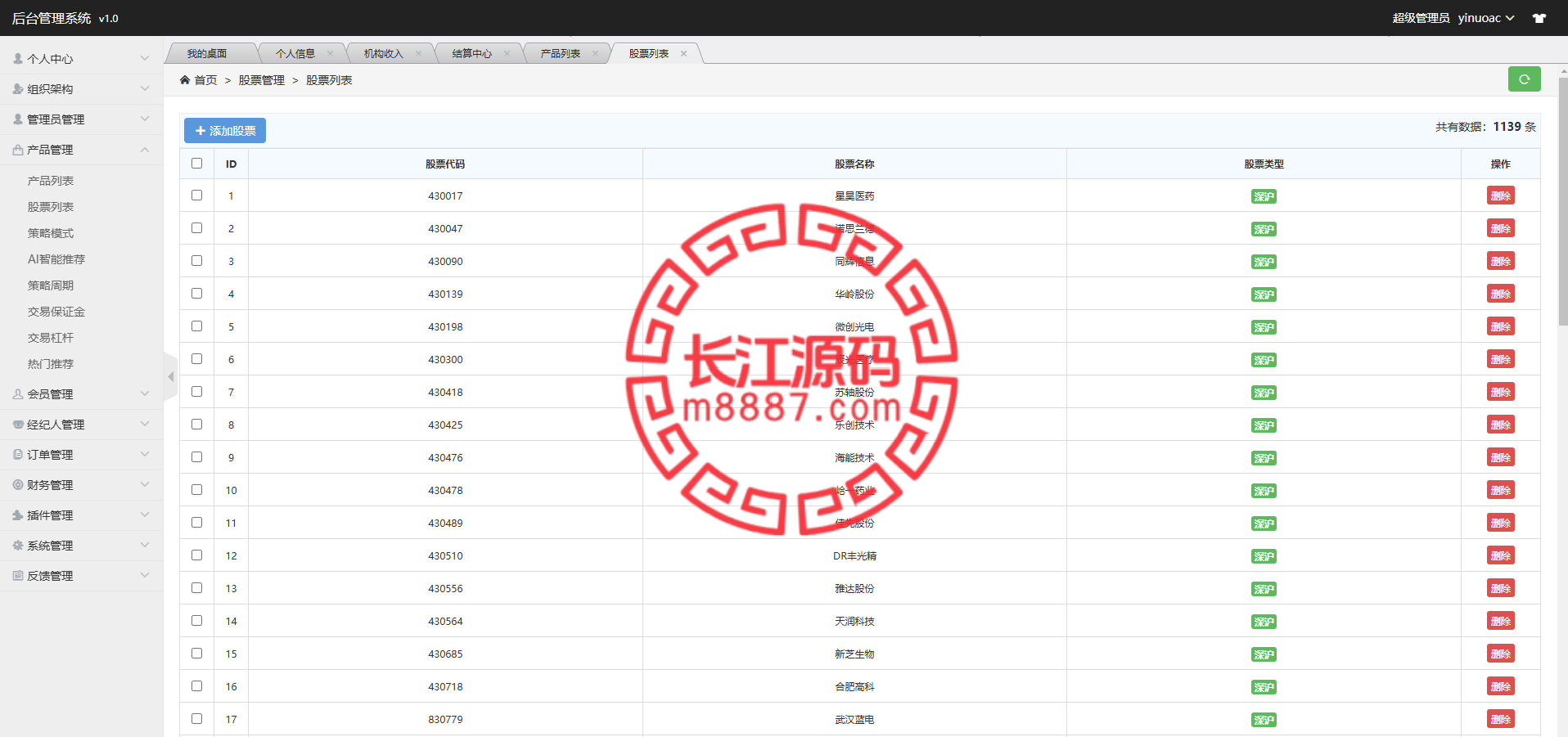
Task: Click 插件管理 icon in sidebar
Action: click(x=18, y=515)
